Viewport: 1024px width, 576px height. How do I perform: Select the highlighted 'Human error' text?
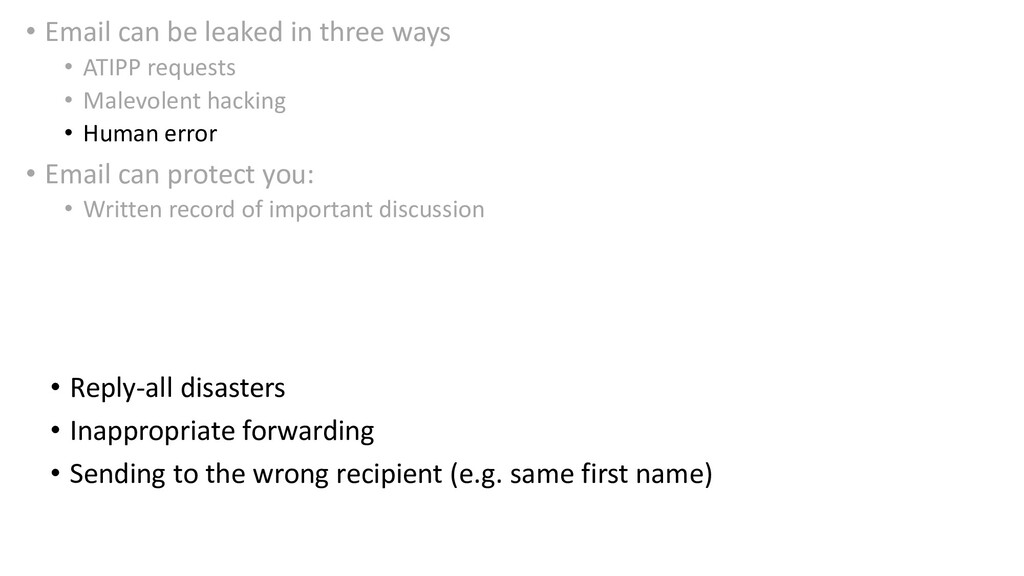coord(150,133)
